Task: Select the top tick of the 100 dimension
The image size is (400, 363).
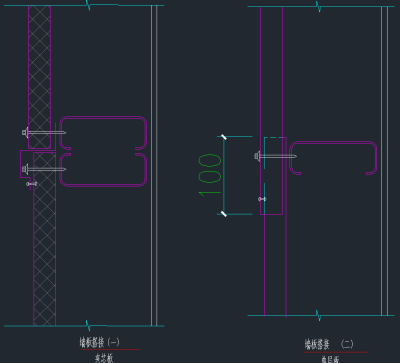Action: pos(224,136)
